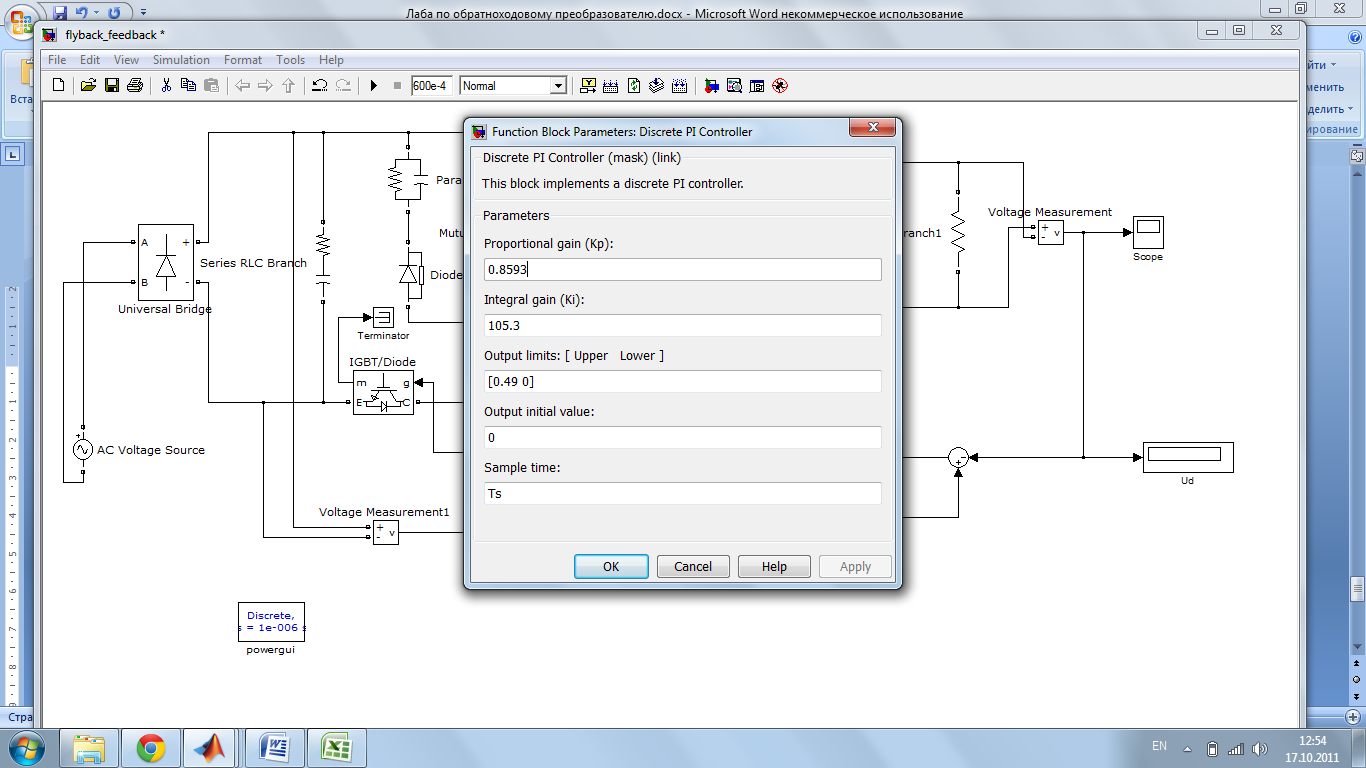Click Word's vertical scrollbar thumb
The width and height of the screenshot is (1366, 768).
coord(1357,588)
